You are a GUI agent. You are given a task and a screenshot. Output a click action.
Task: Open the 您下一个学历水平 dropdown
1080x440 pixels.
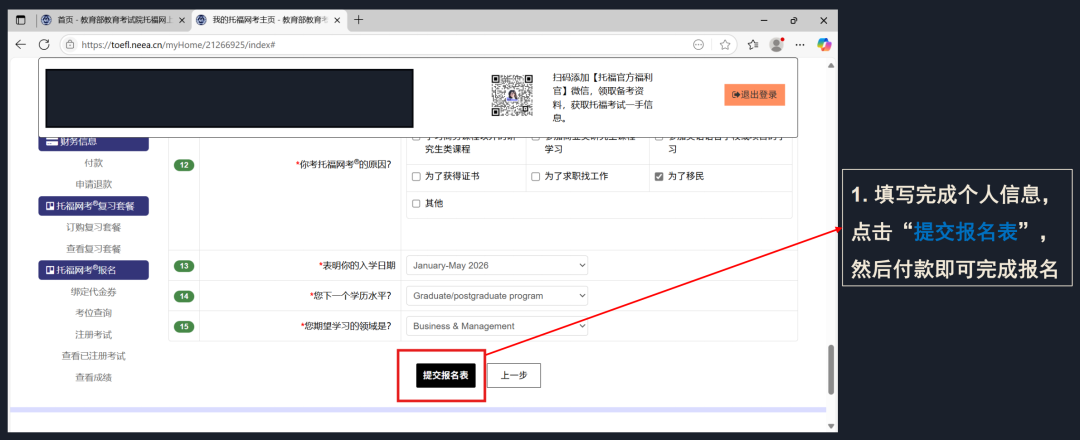click(x=497, y=295)
